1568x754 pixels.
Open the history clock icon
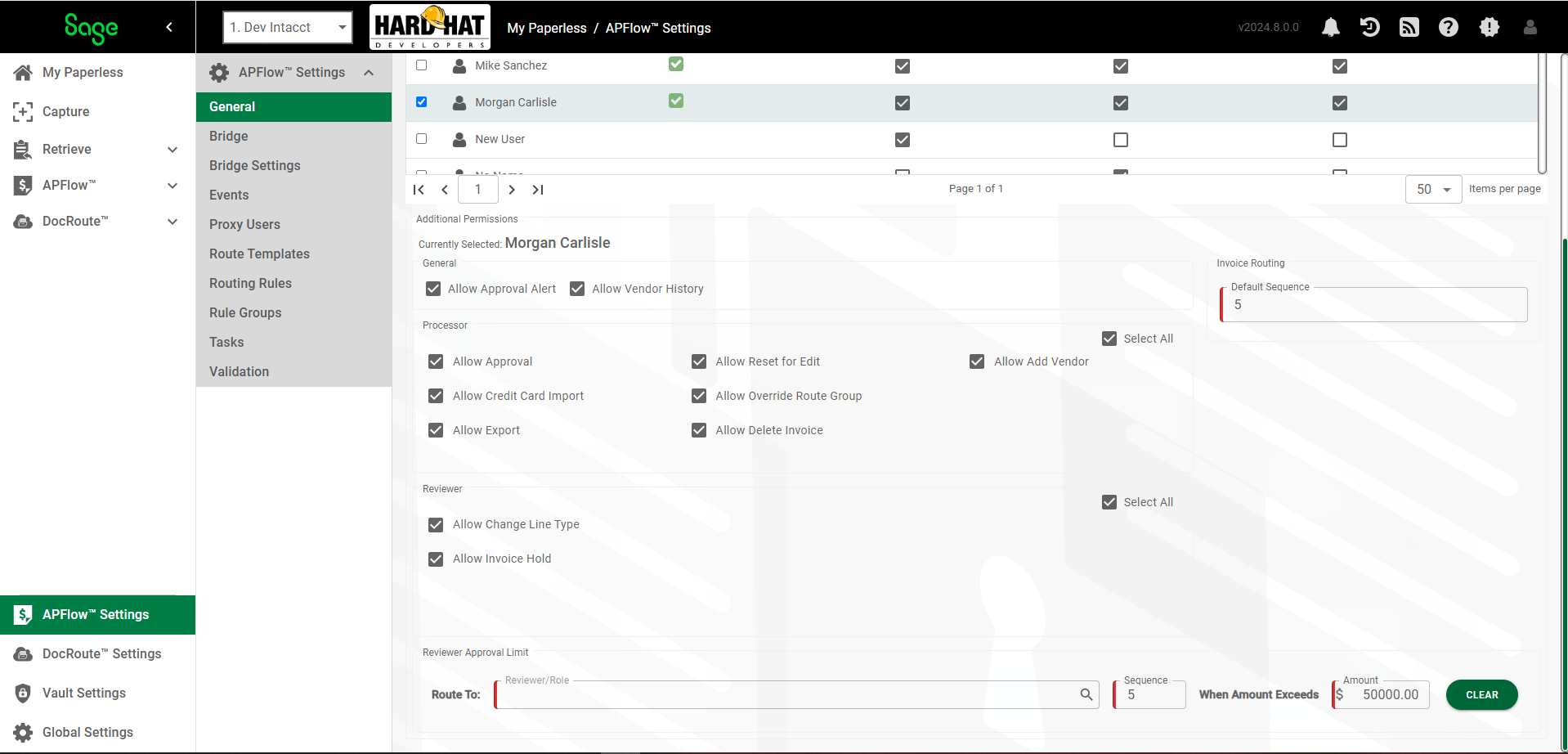click(x=1369, y=27)
